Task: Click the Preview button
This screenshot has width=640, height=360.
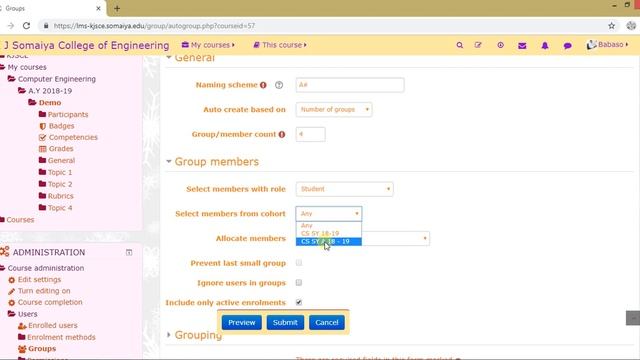Action: pyautogui.click(x=242, y=322)
